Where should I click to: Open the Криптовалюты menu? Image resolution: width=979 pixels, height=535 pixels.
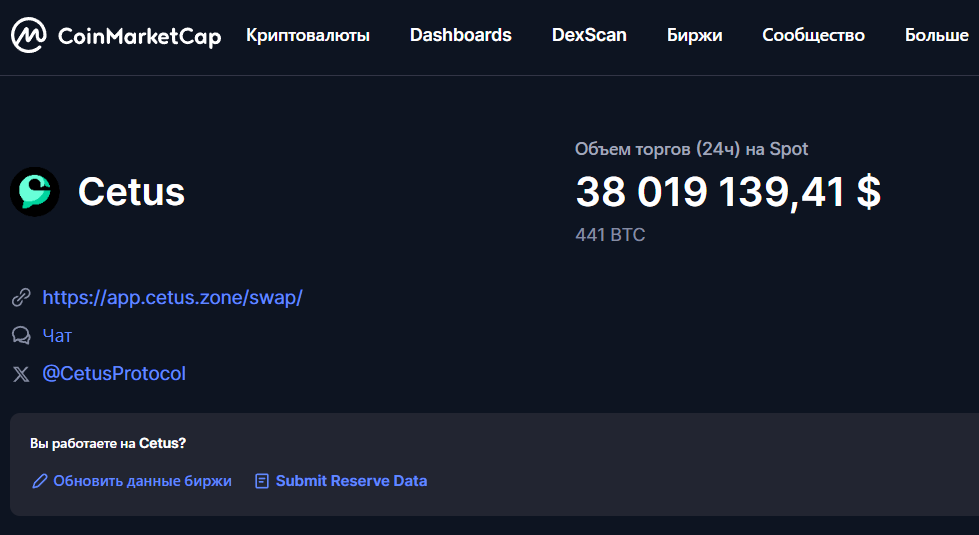point(308,36)
